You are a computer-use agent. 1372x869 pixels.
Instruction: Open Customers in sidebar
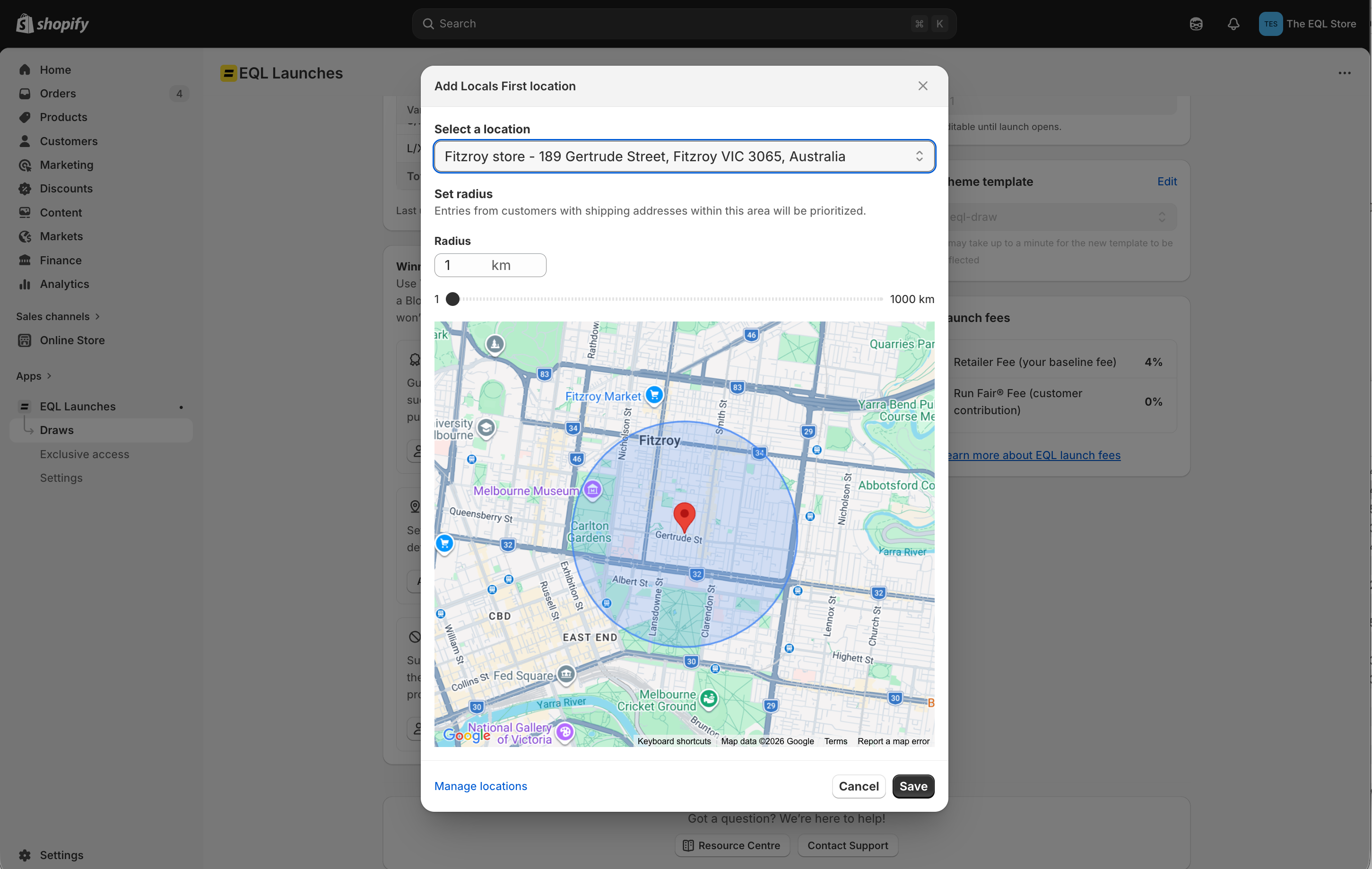click(x=69, y=141)
